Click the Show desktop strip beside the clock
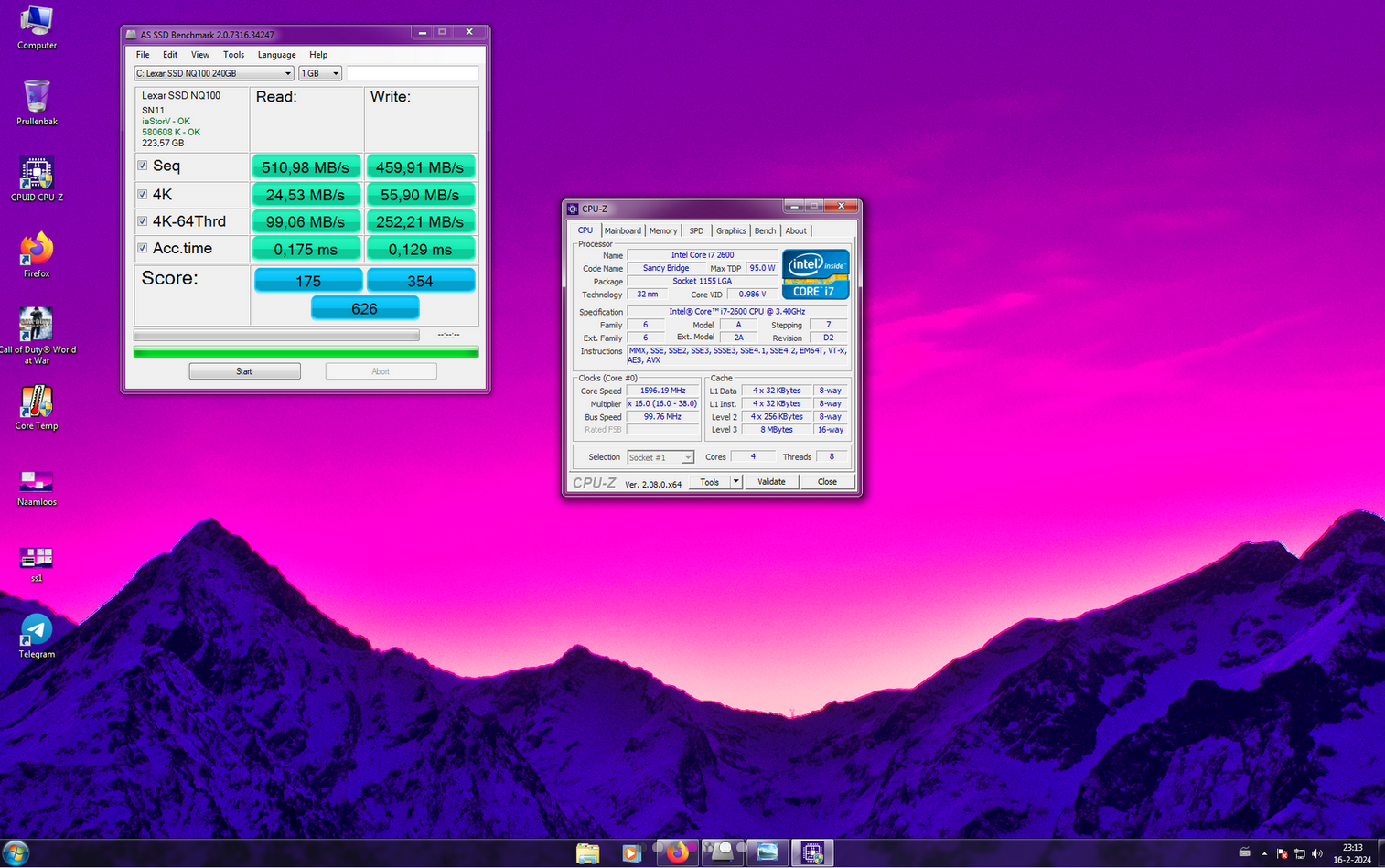The width and height of the screenshot is (1385, 868). [x=1380, y=853]
